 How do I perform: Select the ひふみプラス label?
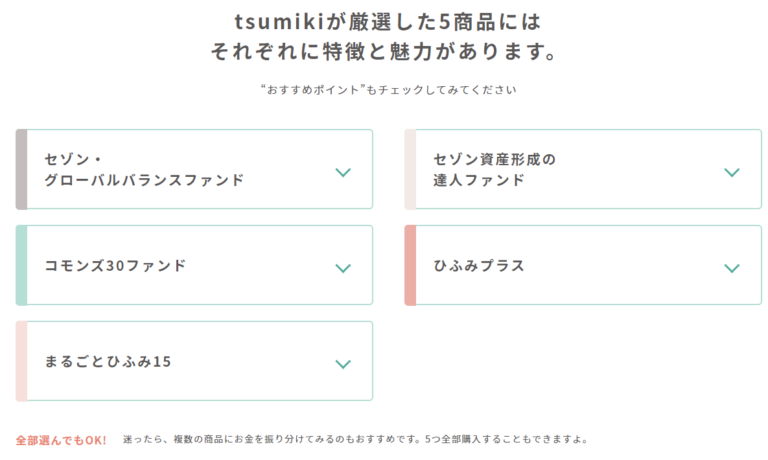(x=479, y=266)
